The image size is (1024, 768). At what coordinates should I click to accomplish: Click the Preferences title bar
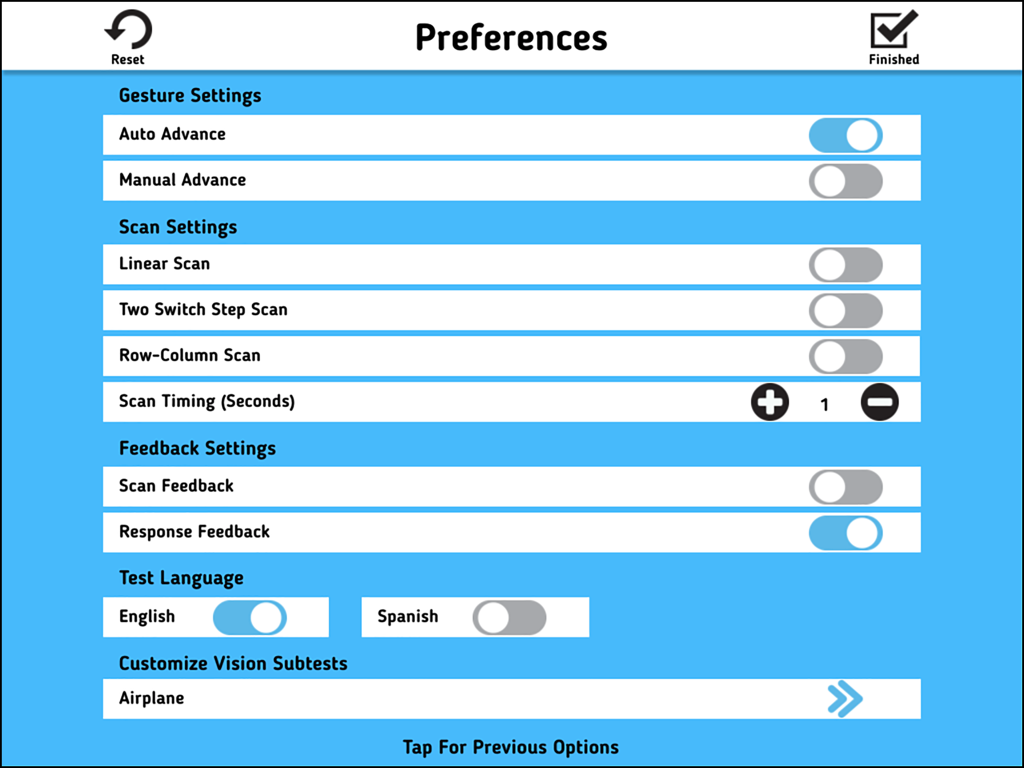coord(511,38)
